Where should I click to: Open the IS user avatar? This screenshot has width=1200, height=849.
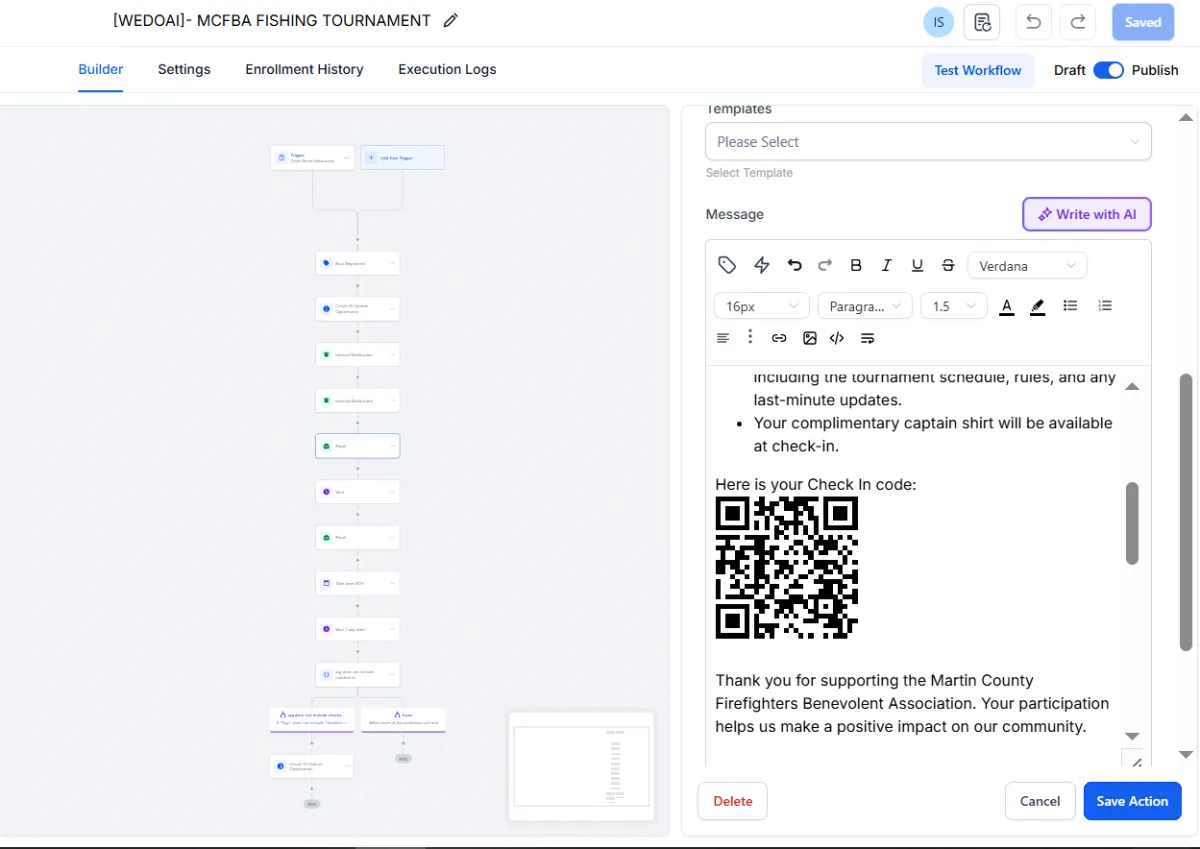[938, 22]
